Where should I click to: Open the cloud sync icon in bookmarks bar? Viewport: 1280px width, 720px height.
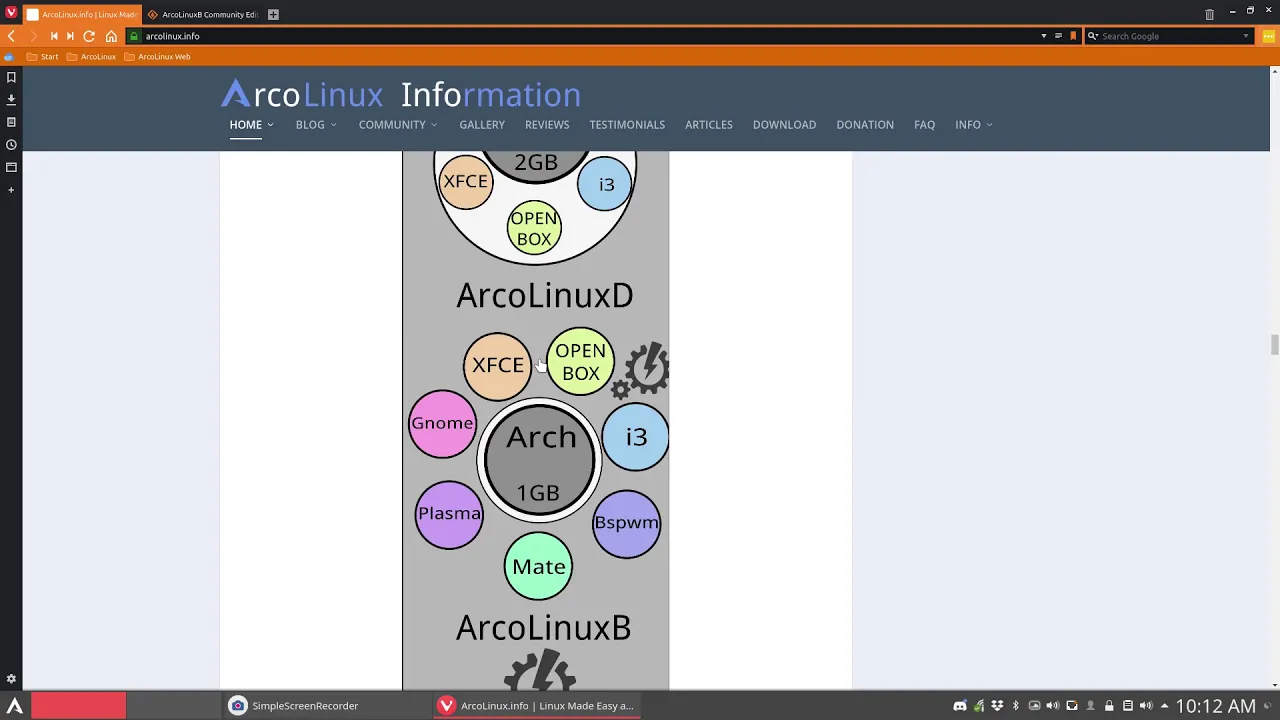click(x=9, y=57)
